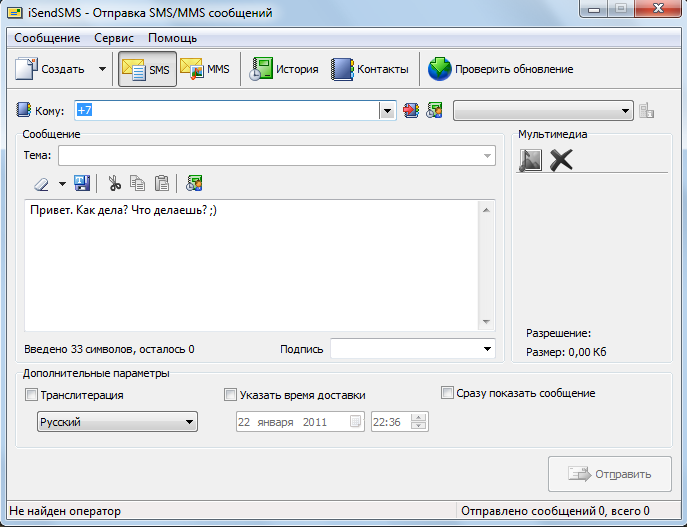
Task: Click Проверить обновление to check updates
Action: [501, 69]
